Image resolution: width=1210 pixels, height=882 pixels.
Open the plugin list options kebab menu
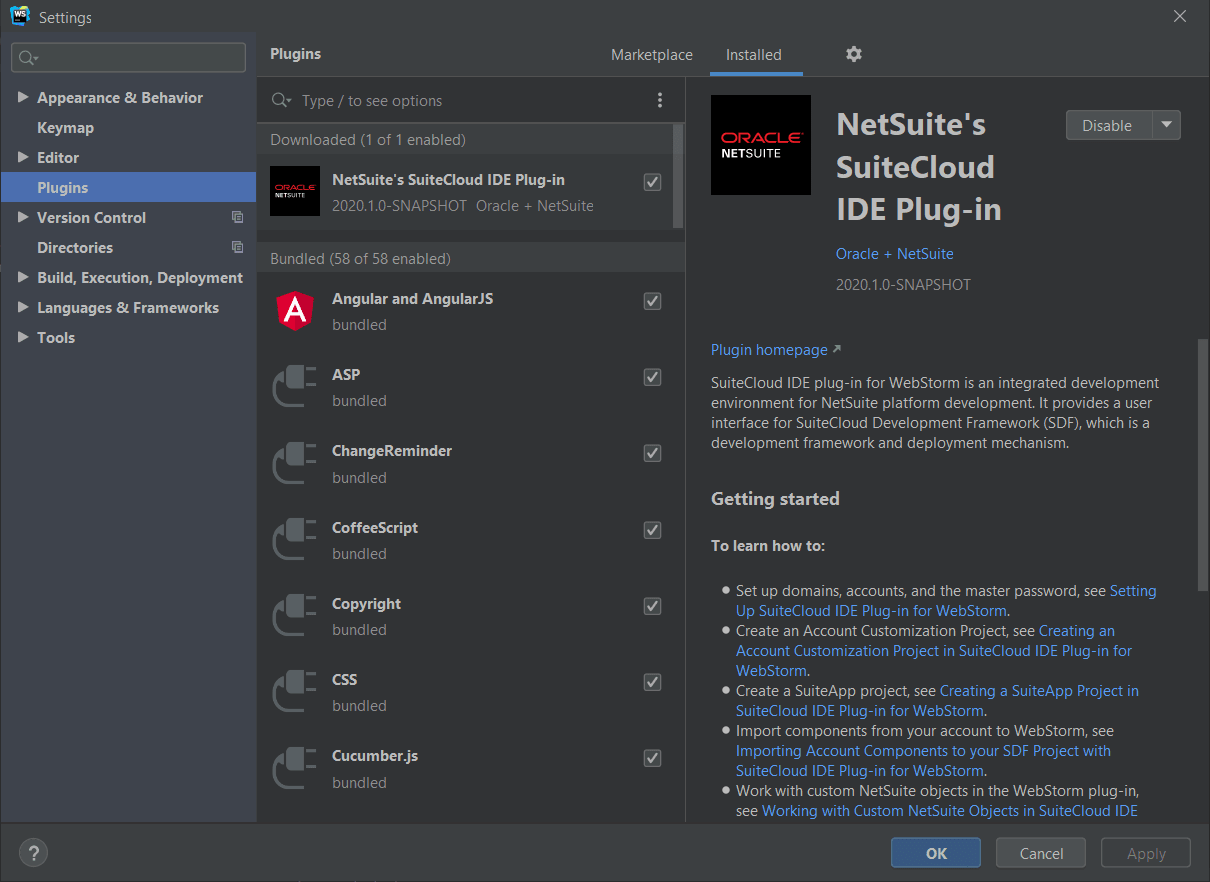coord(659,100)
